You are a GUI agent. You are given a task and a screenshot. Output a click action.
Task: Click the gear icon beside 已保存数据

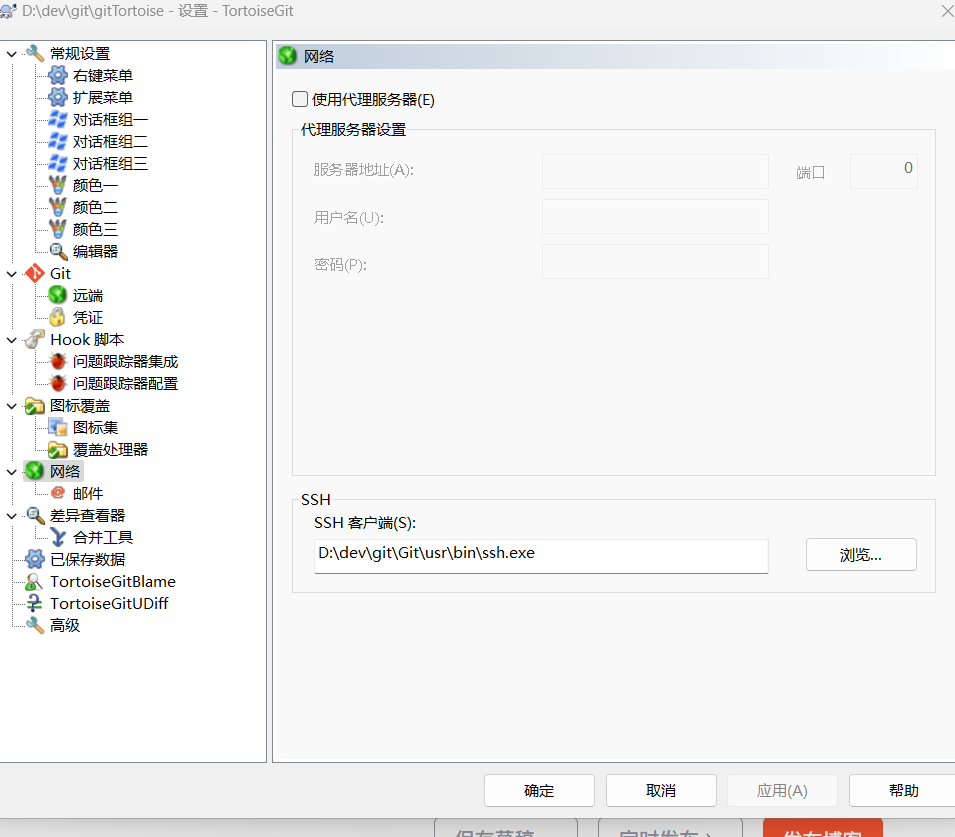coord(35,559)
